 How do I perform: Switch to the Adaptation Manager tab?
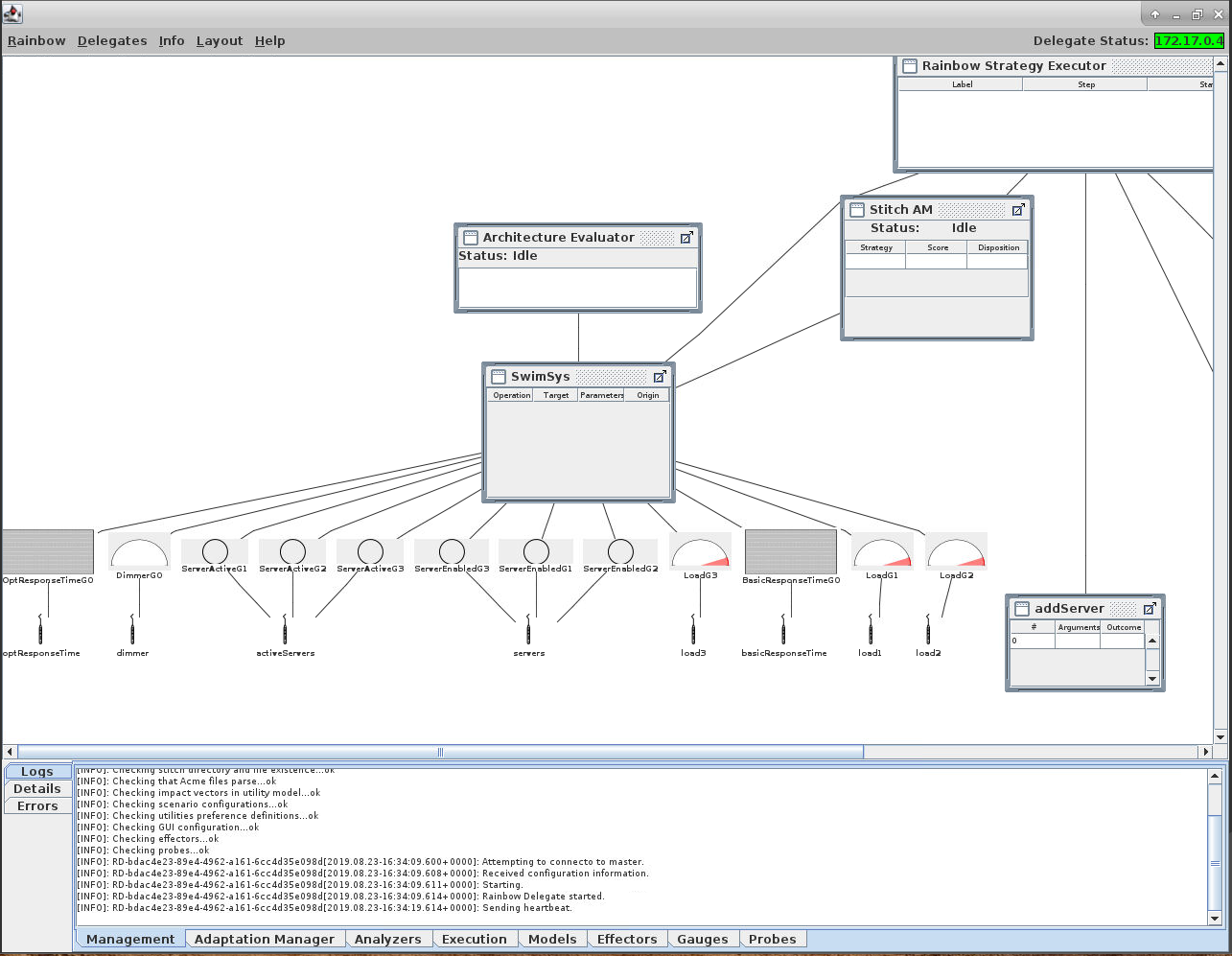click(265, 939)
